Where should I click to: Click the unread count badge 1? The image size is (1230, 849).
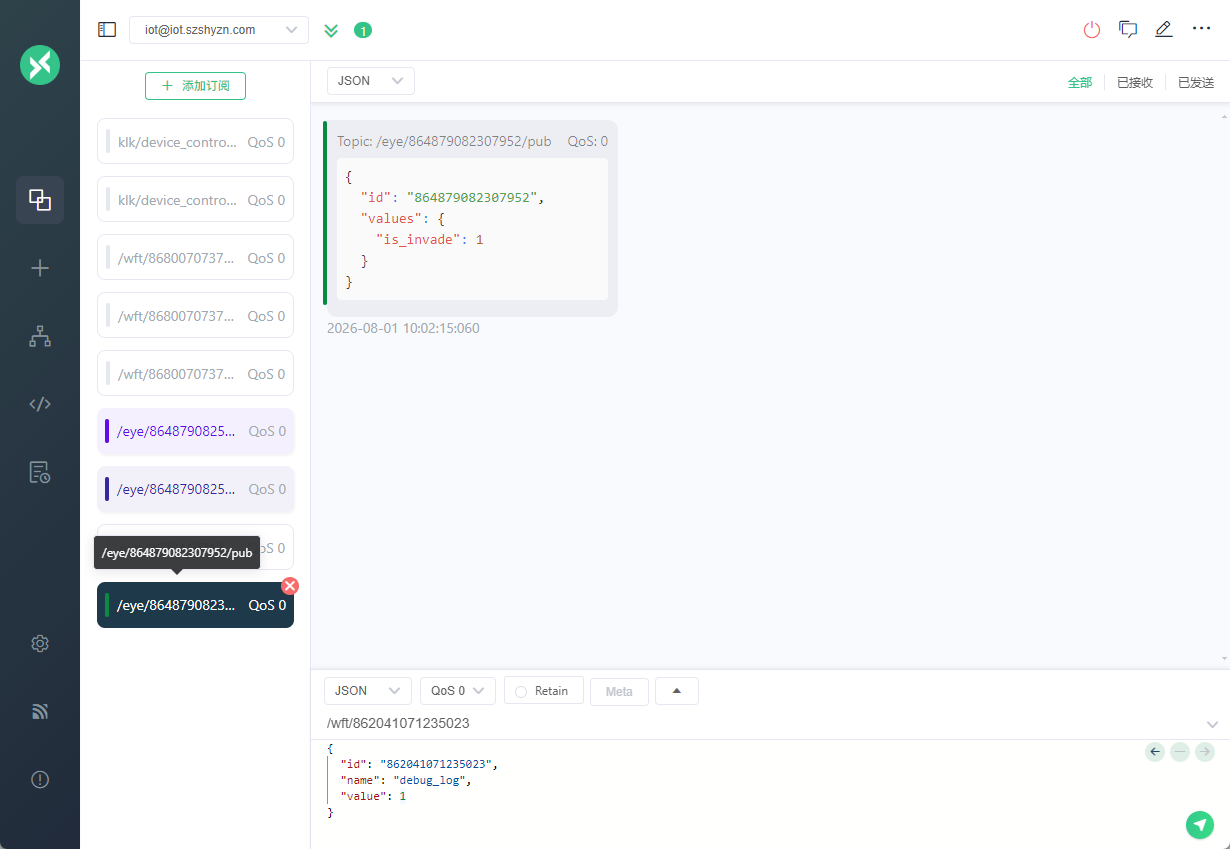[363, 30]
